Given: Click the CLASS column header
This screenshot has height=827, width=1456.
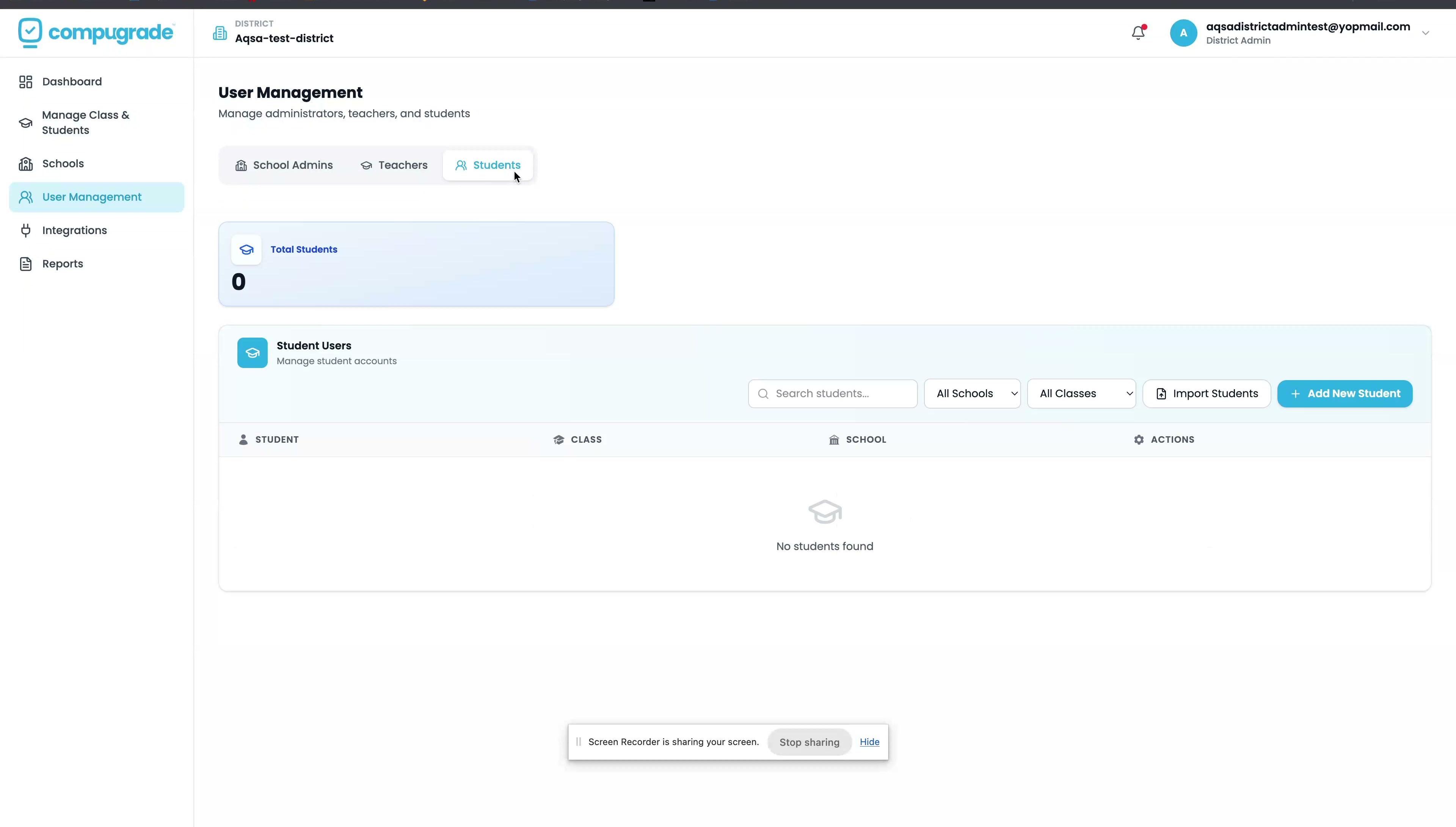Looking at the screenshot, I should point(586,440).
